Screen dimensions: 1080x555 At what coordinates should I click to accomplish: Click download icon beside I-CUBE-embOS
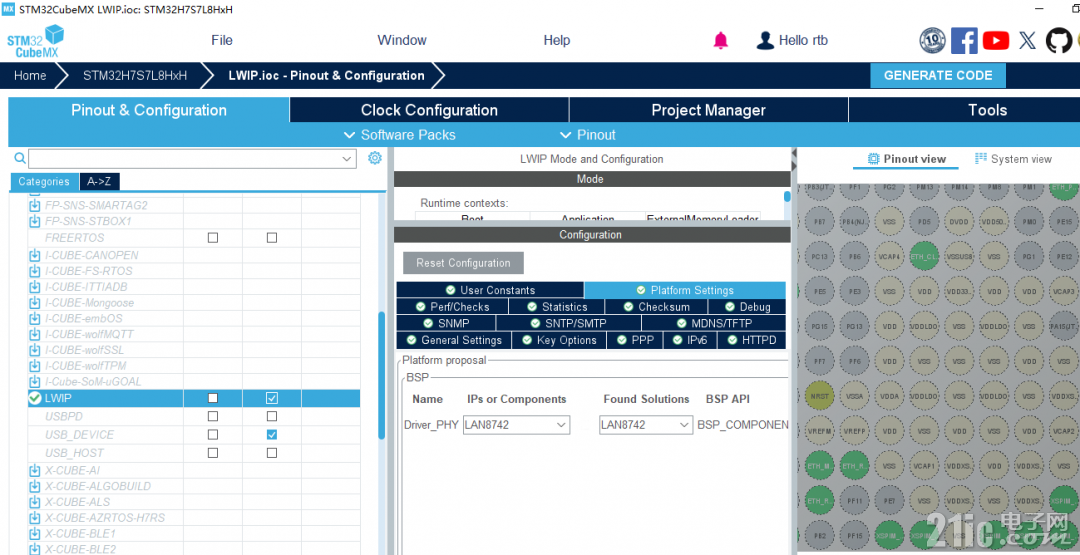coord(34,318)
